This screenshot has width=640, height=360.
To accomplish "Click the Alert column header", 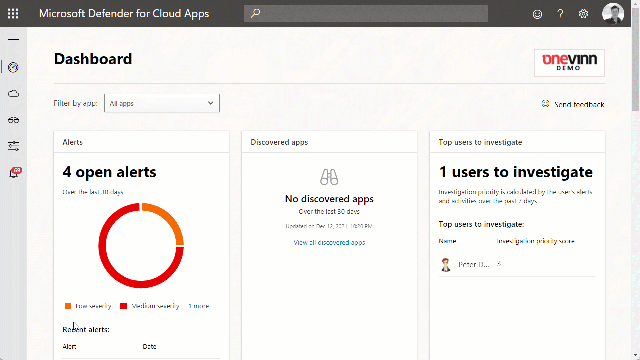I will 69,347.
